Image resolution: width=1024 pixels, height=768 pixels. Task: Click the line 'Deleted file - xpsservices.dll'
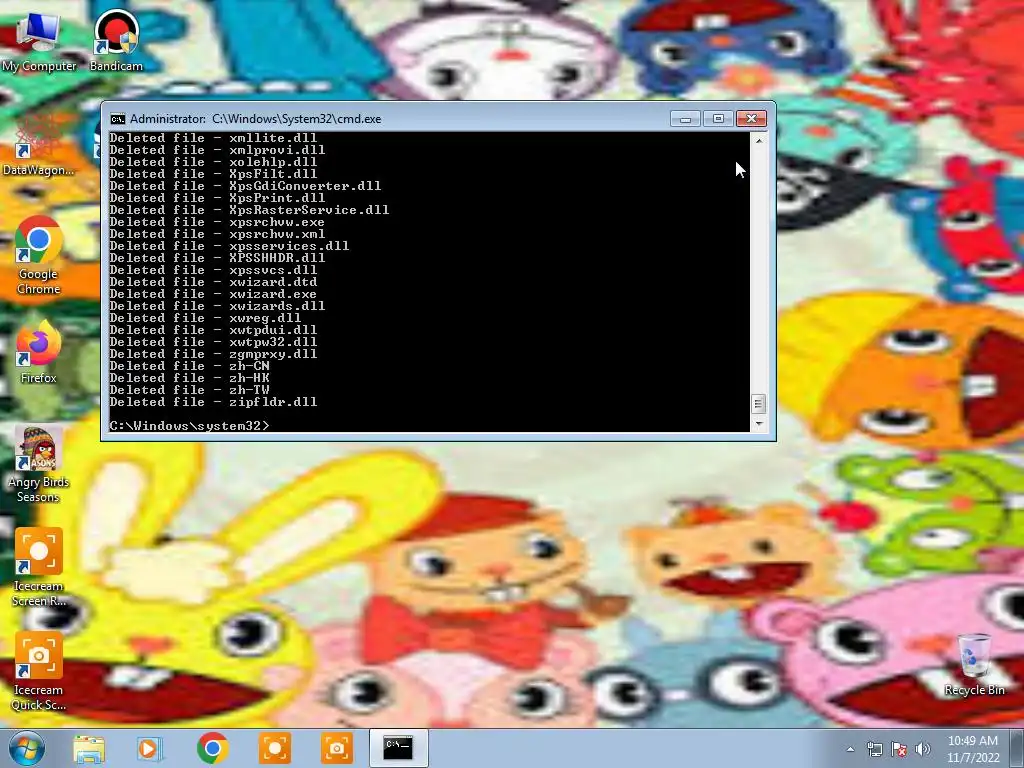click(x=229, y=246)
